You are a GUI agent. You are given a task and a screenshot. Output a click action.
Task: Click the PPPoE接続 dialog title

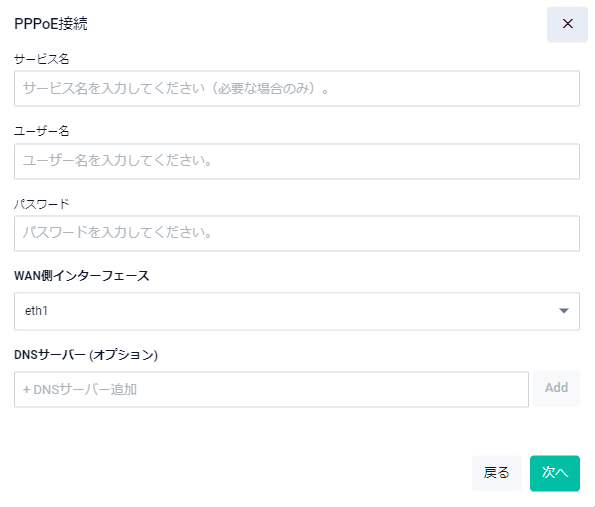(51, 24)
